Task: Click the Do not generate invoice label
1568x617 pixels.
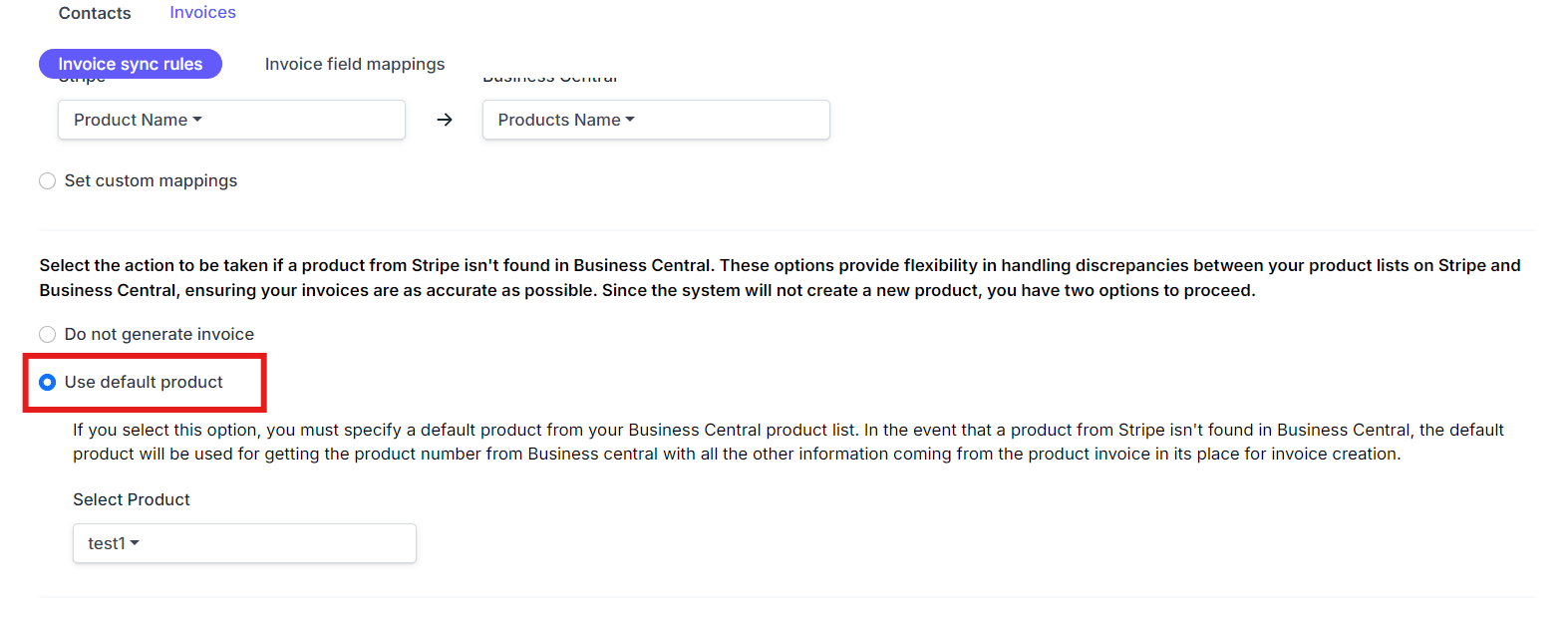Action: click(159, 334)
